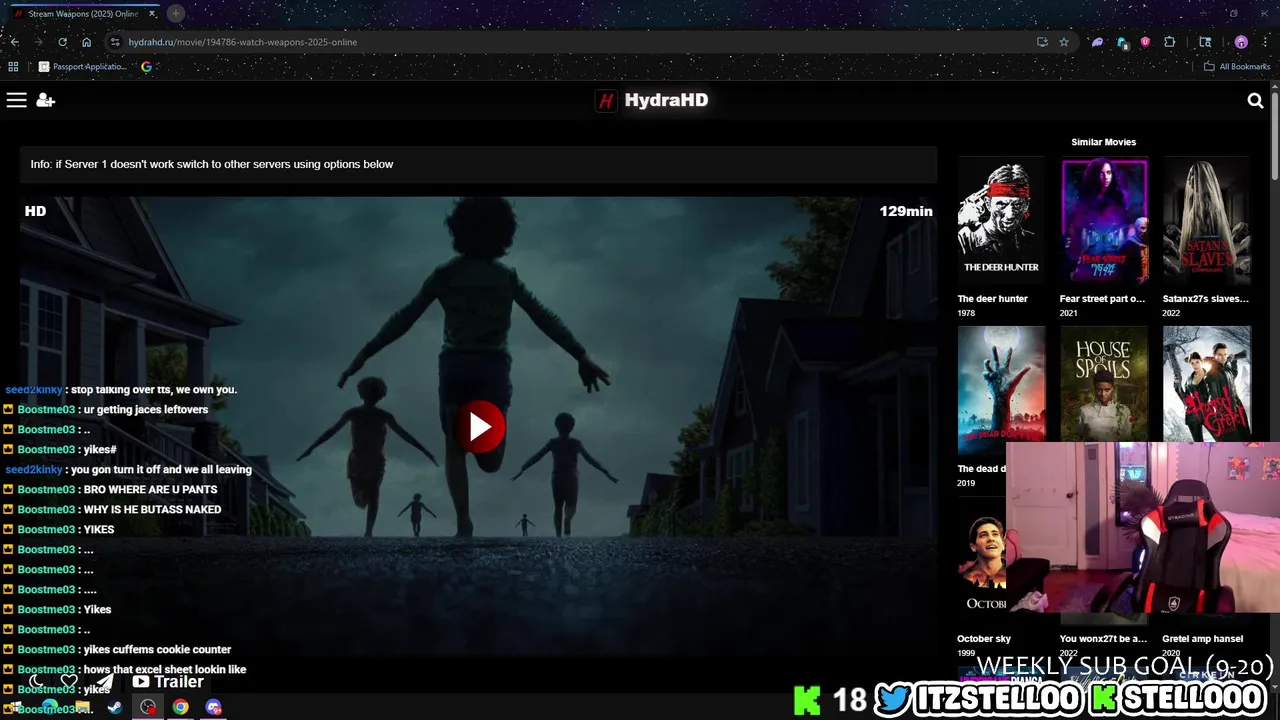Open Chrome three-dot menu
Viewport: 1280px width, 720px height.
click(1264, 42)
